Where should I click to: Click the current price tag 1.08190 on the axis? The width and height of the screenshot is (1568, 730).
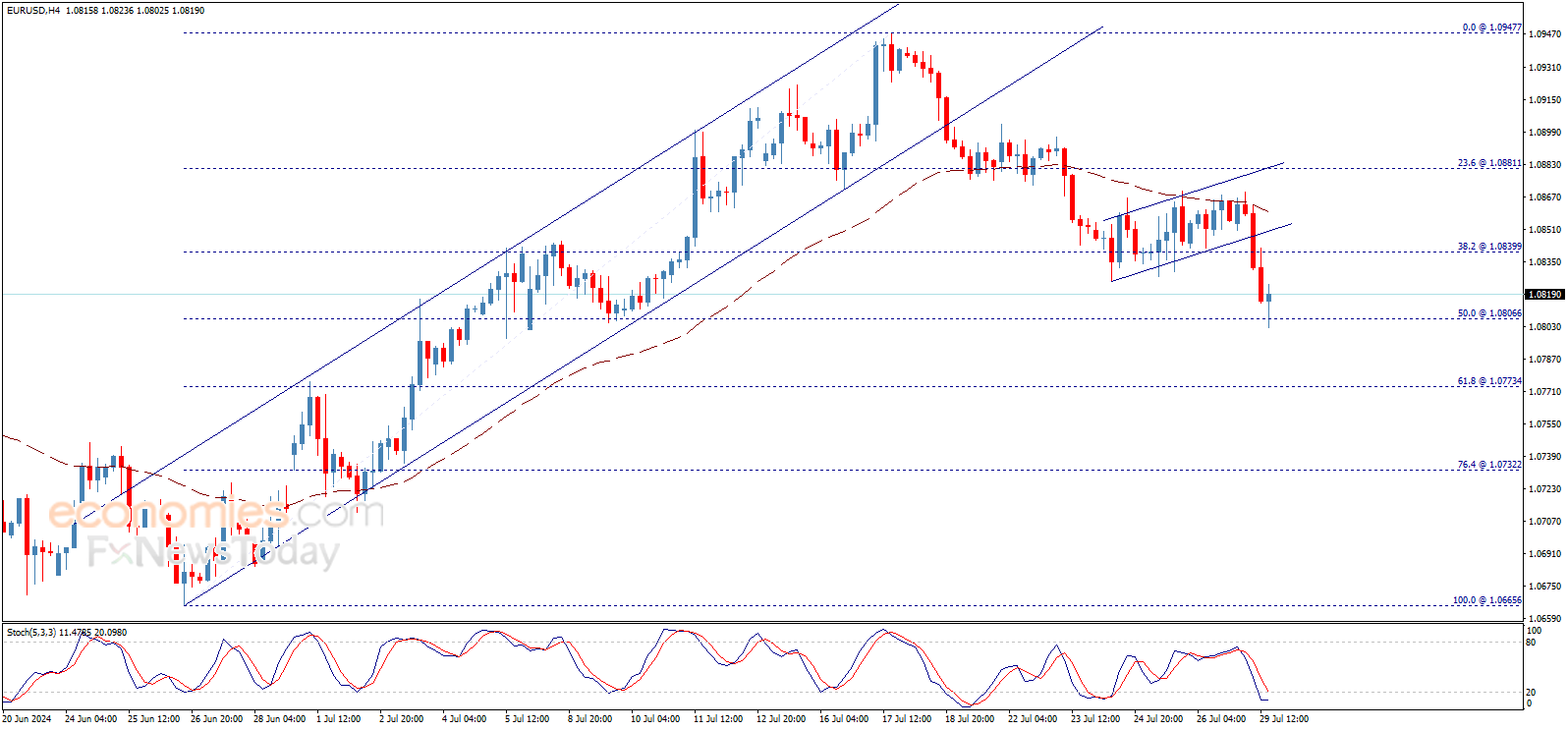(x=1543, y=294)
